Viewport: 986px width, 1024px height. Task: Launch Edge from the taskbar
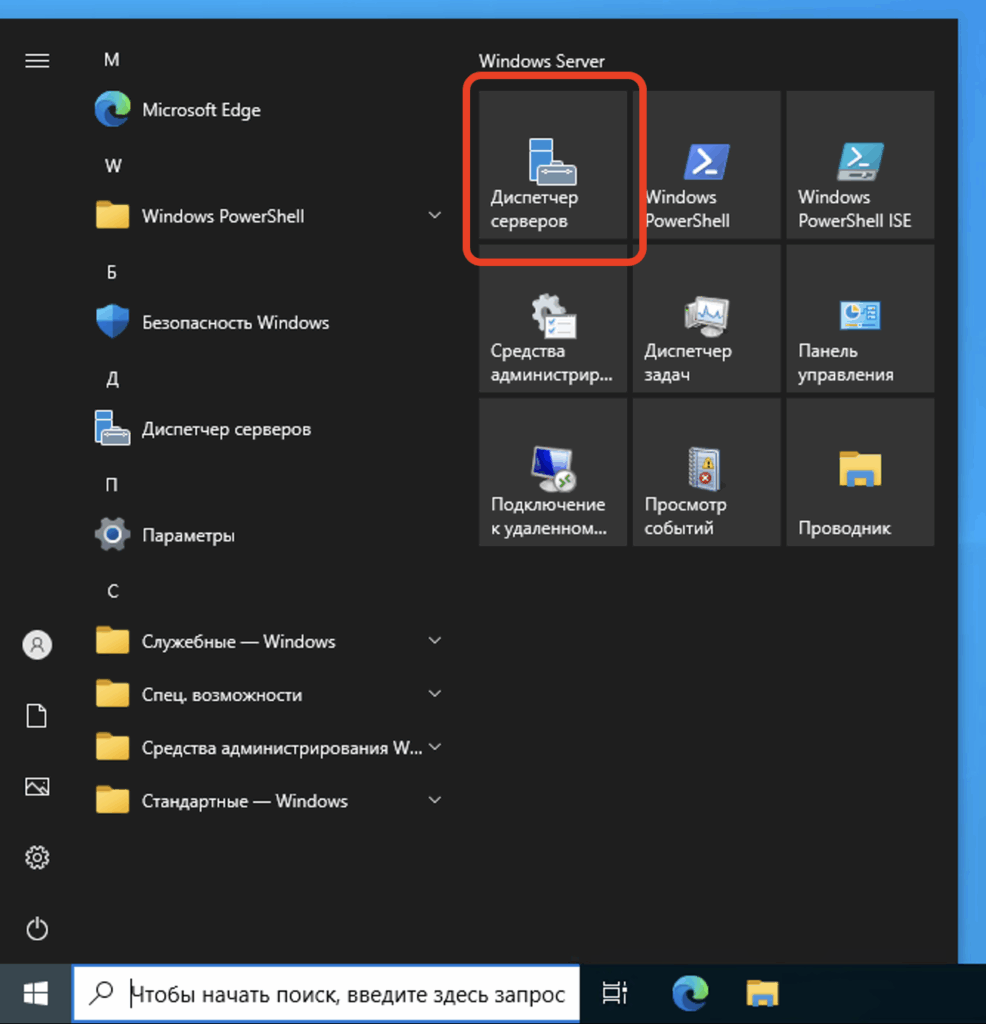tap(690, 993)
